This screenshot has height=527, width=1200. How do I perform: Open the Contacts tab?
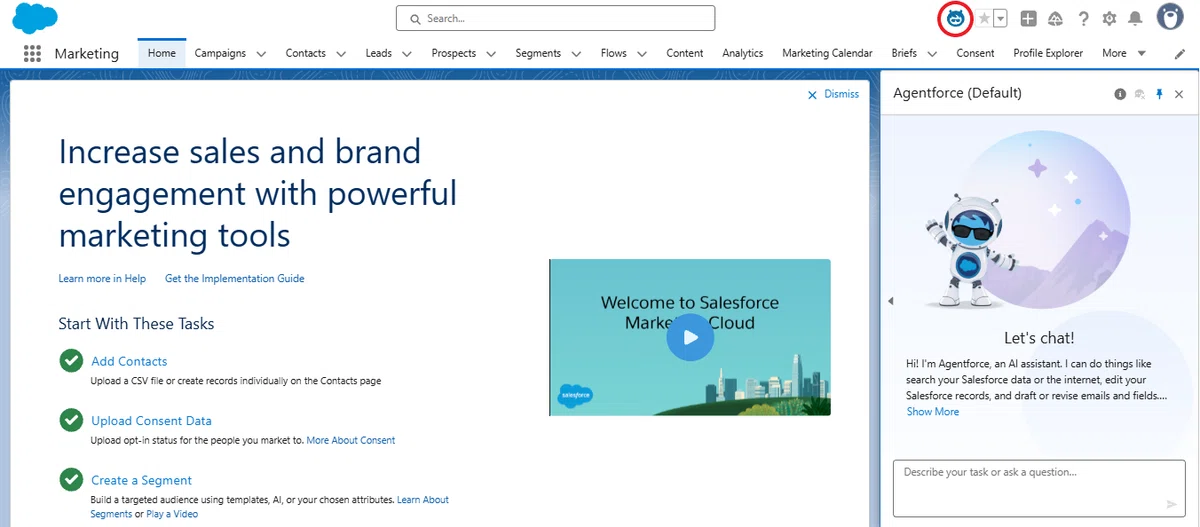click(x=305, y=53)
